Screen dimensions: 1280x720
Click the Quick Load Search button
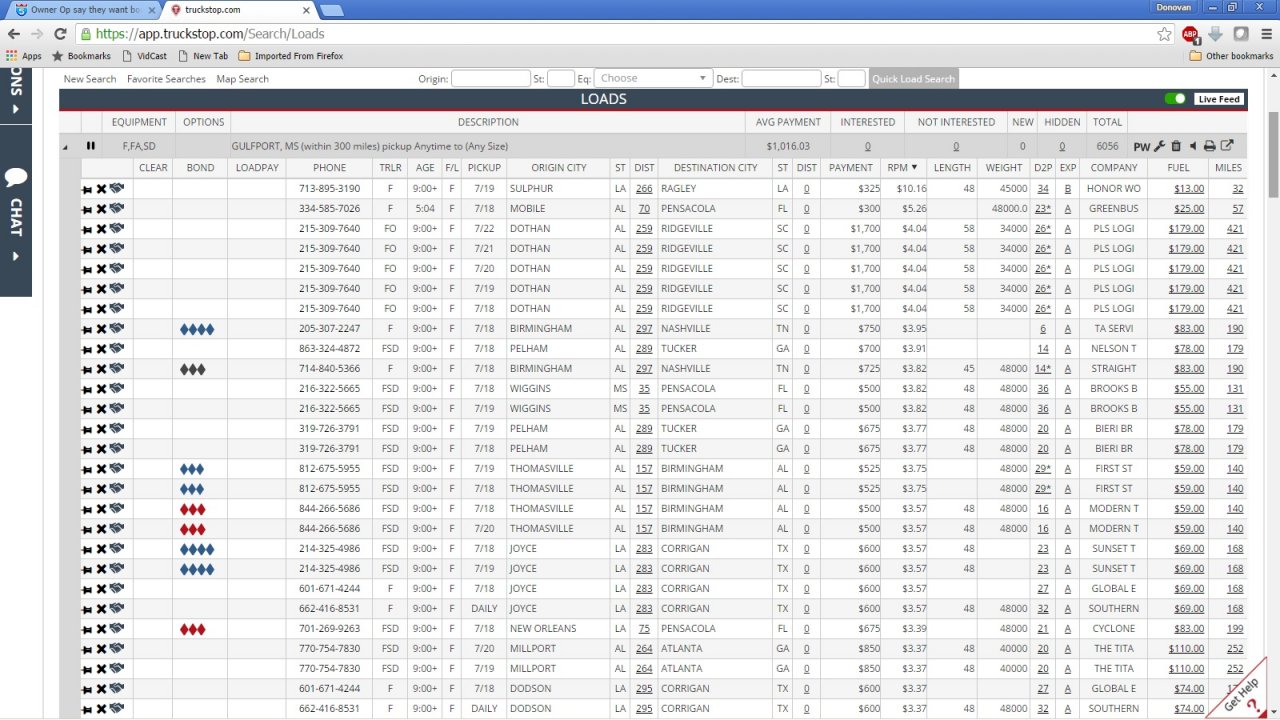[x=913, y=79]
